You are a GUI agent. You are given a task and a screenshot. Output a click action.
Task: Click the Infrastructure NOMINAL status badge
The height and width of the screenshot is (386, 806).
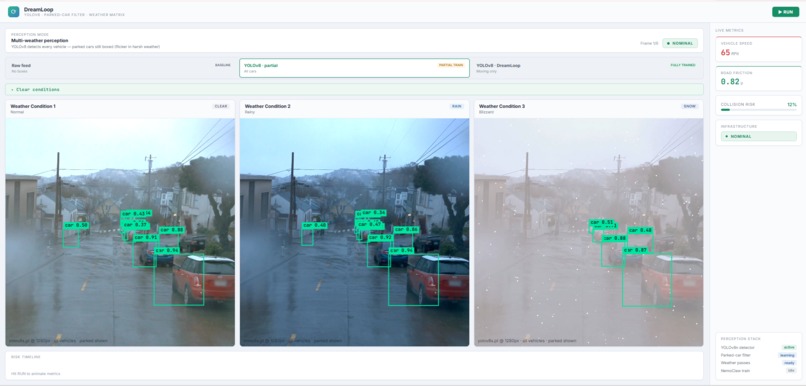pyautogui.click(x=758, y=136)
